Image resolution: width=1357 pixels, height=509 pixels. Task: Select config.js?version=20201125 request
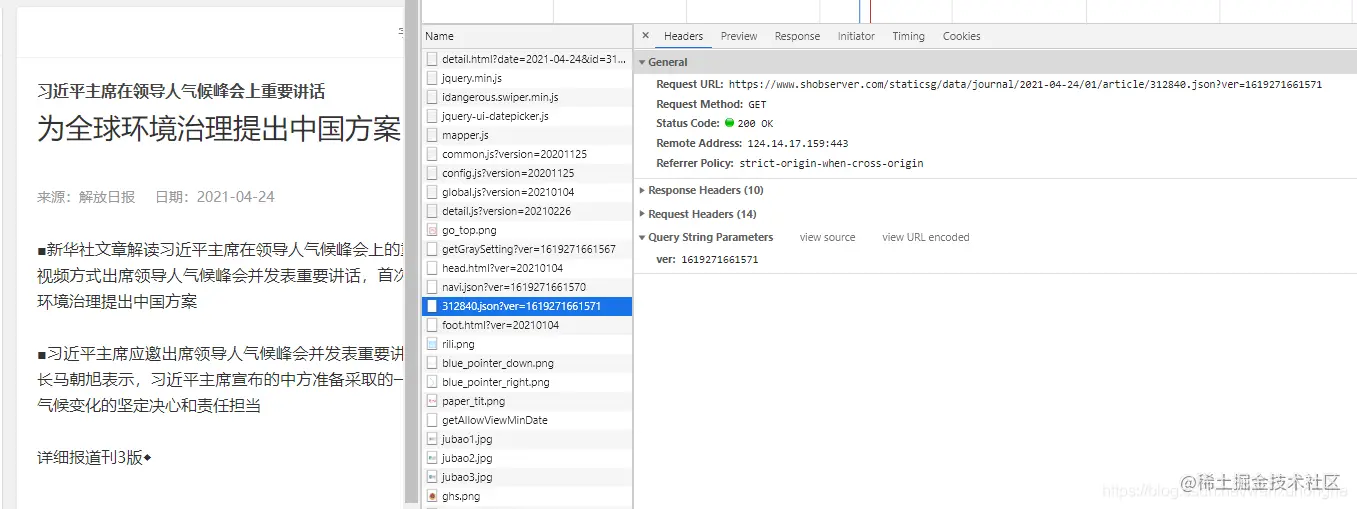(x=527, y=173)
